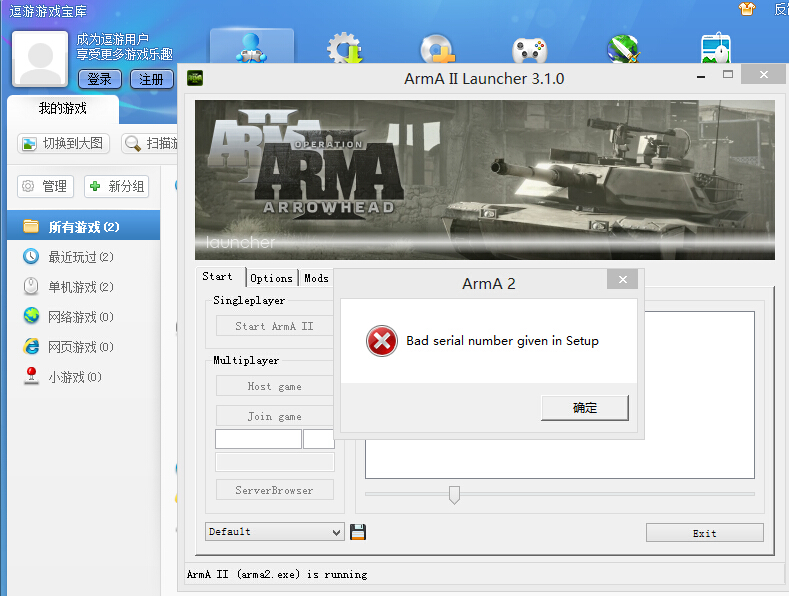Select 网页游戏 (0) category
The height and width of the screenshot is (596, 789).
pyautogui.click(x=84, y=347)
